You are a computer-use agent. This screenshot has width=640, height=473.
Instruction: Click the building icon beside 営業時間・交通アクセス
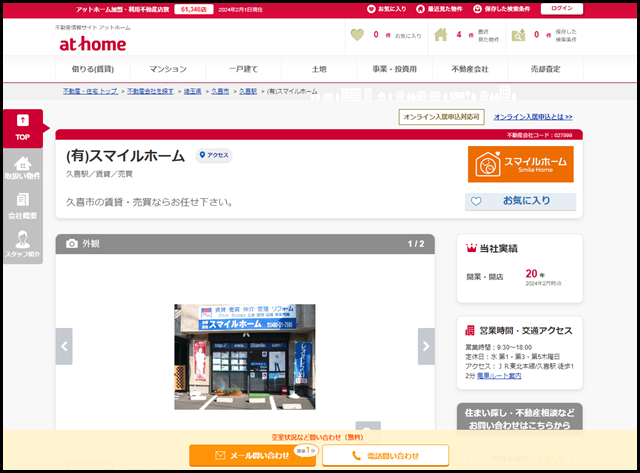point(470,331)
